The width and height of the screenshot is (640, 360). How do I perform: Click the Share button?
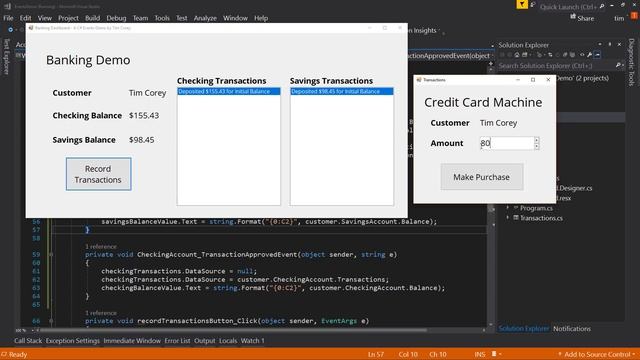[582, 18]
